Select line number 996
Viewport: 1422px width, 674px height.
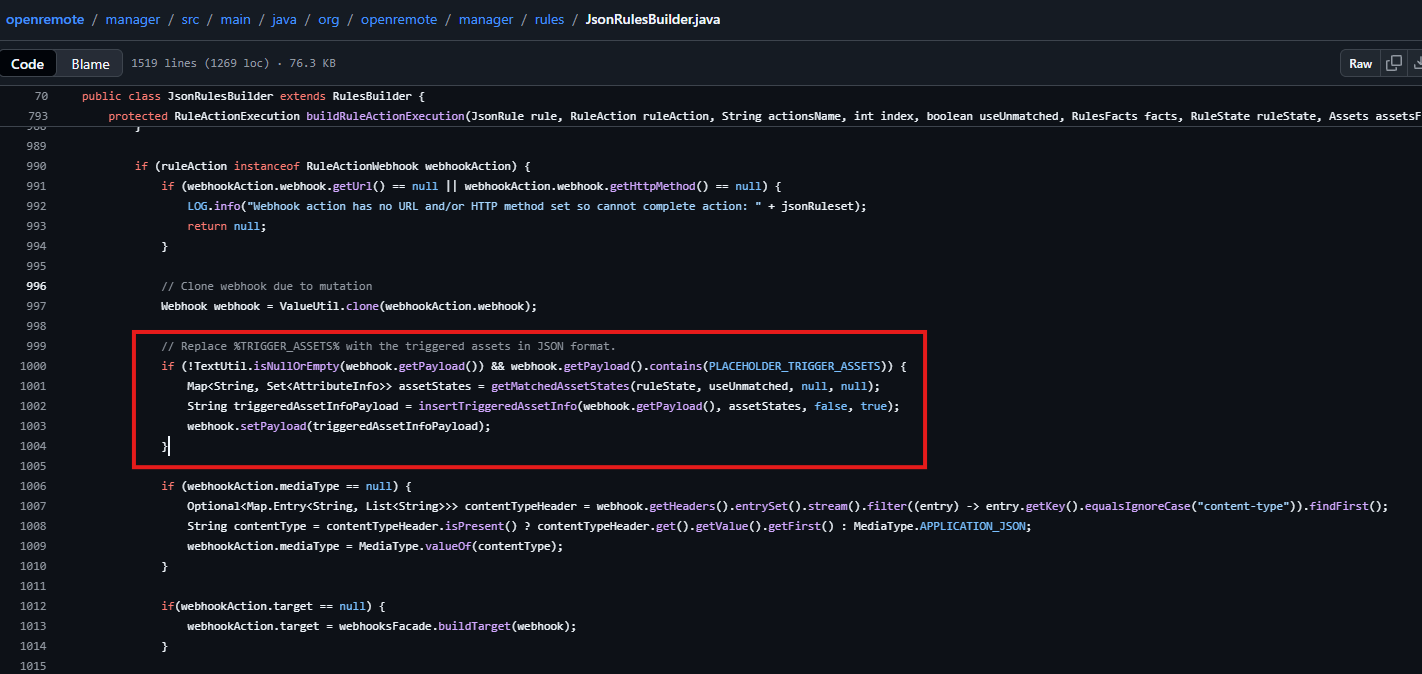click(x=35, y=286)
